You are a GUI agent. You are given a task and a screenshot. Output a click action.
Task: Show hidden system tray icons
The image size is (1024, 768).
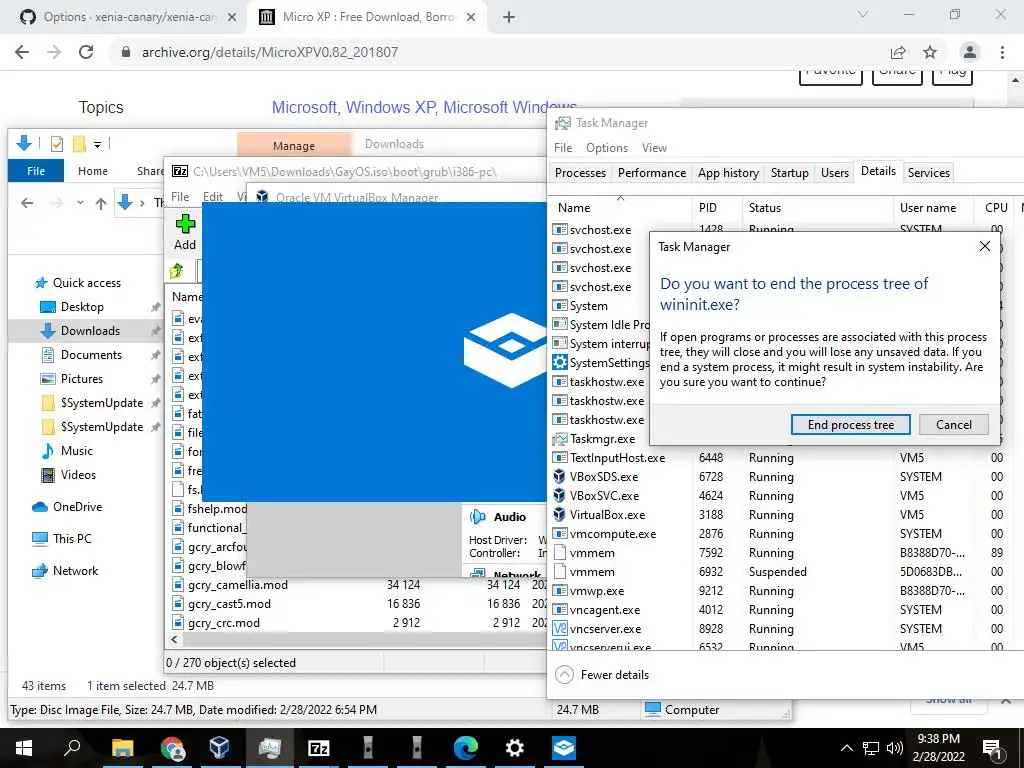coord(846,748)
